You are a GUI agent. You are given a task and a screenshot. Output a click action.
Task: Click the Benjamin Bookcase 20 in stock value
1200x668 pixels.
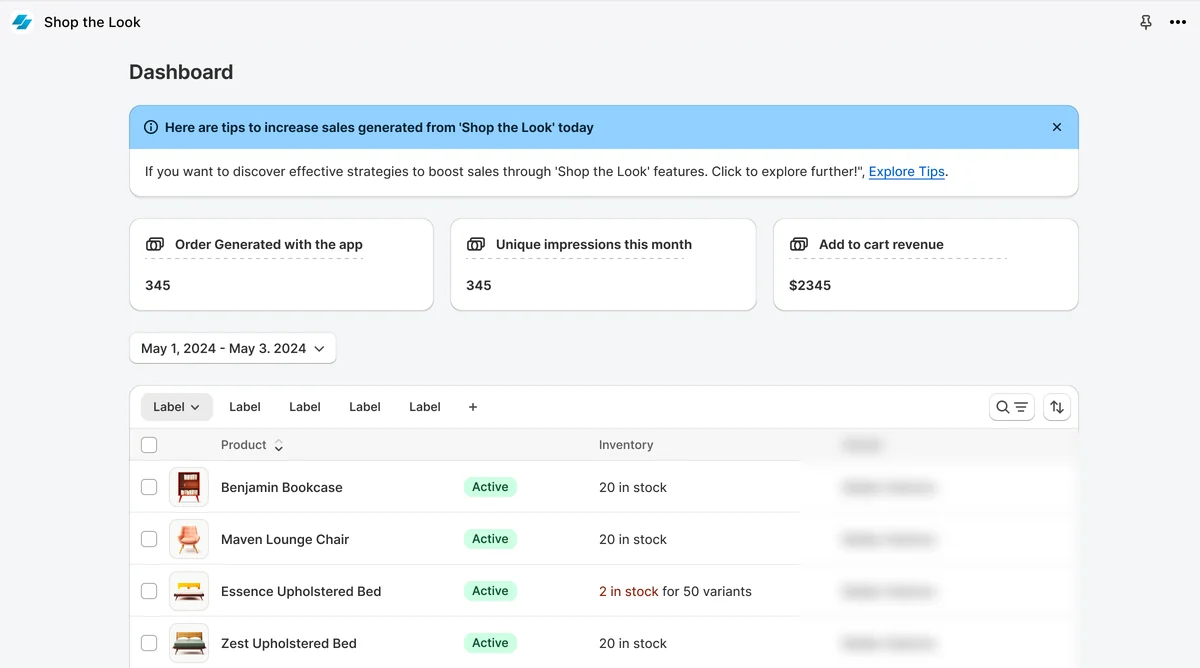click(633, 487)
